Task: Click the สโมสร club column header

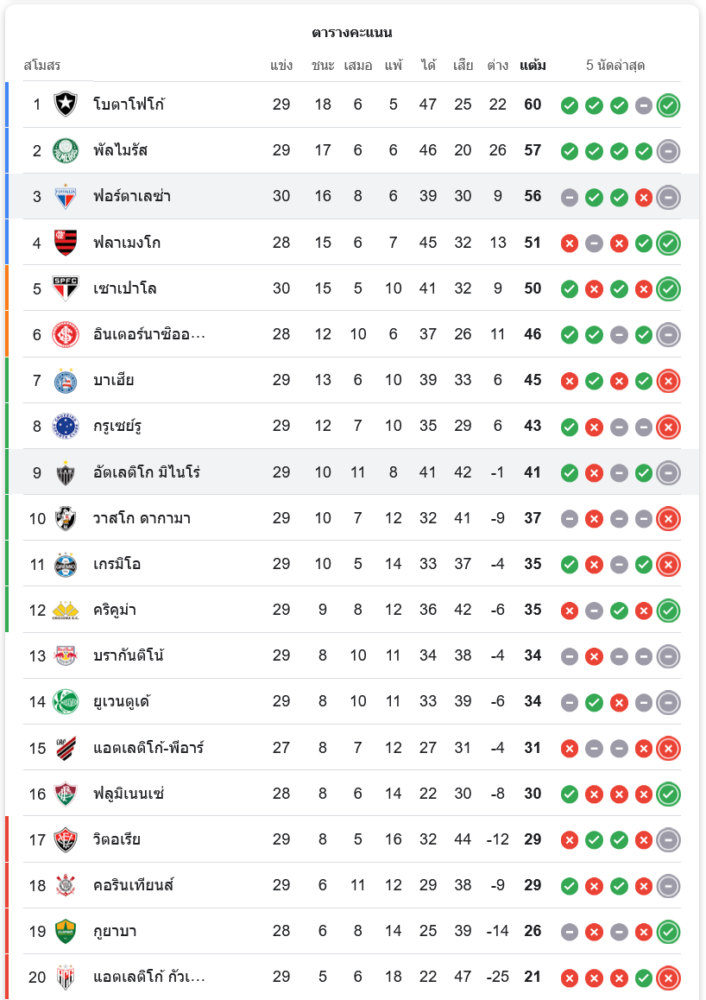Action: pos(42,65)
